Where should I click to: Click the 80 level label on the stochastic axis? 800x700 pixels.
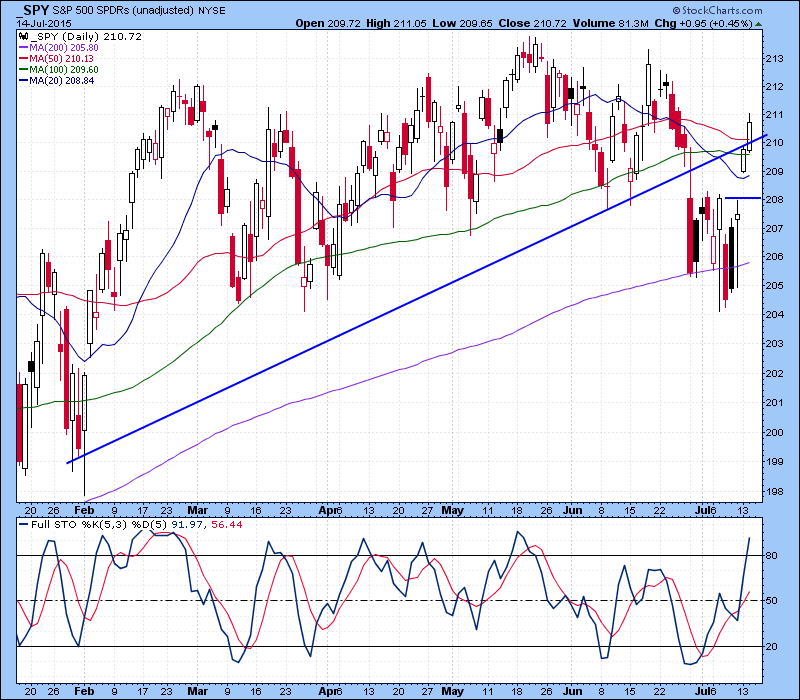click(771, 555)
